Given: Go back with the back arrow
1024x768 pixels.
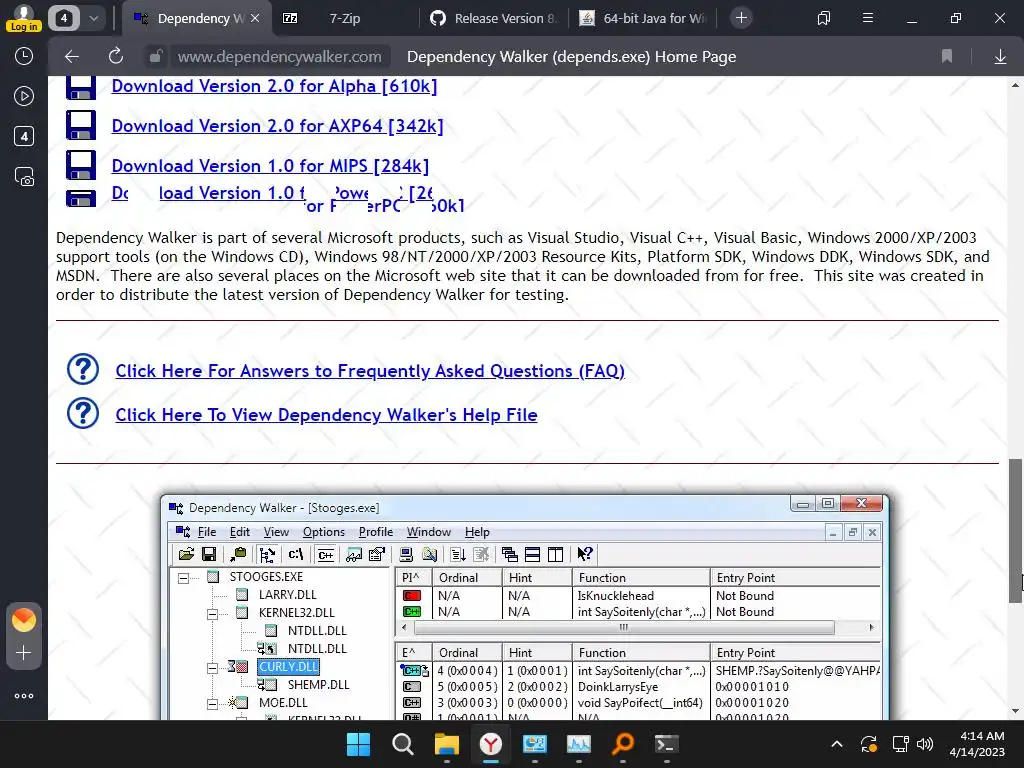Looking at the screenshot, I should pos(72,57).
